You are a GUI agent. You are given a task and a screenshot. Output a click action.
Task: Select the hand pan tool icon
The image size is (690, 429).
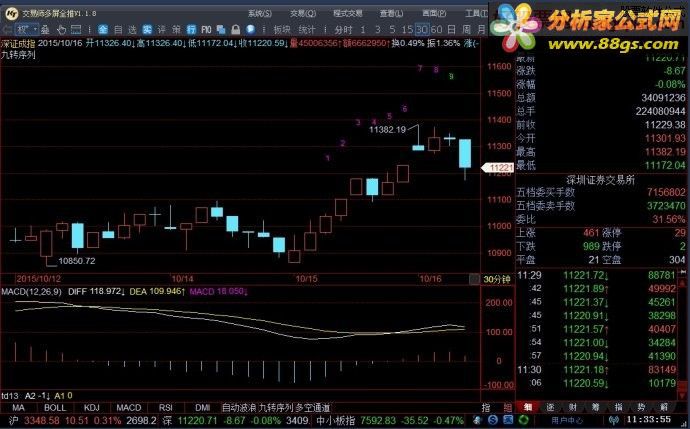pos(61,30)
